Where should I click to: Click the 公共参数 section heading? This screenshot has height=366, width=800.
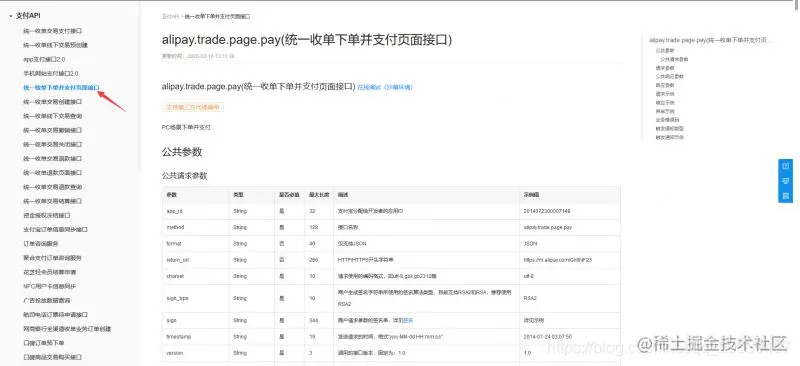click(182, 152)
